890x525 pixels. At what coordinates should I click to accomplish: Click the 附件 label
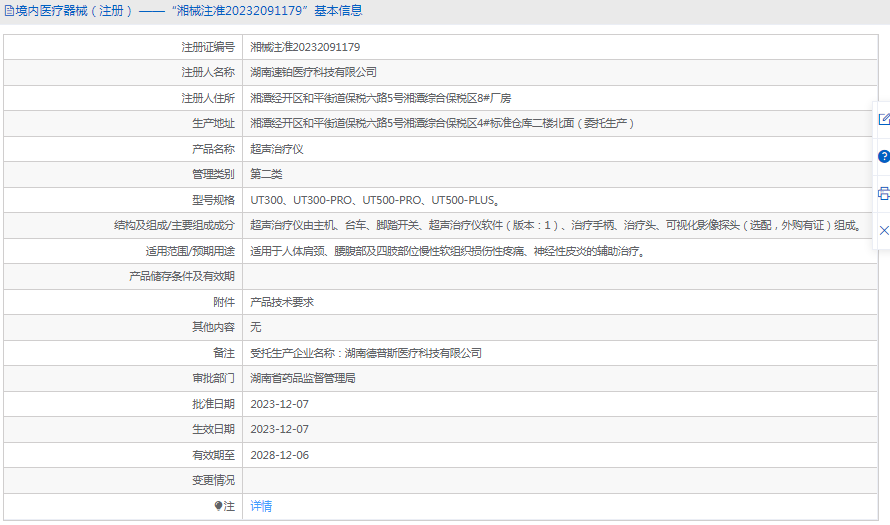224,302
